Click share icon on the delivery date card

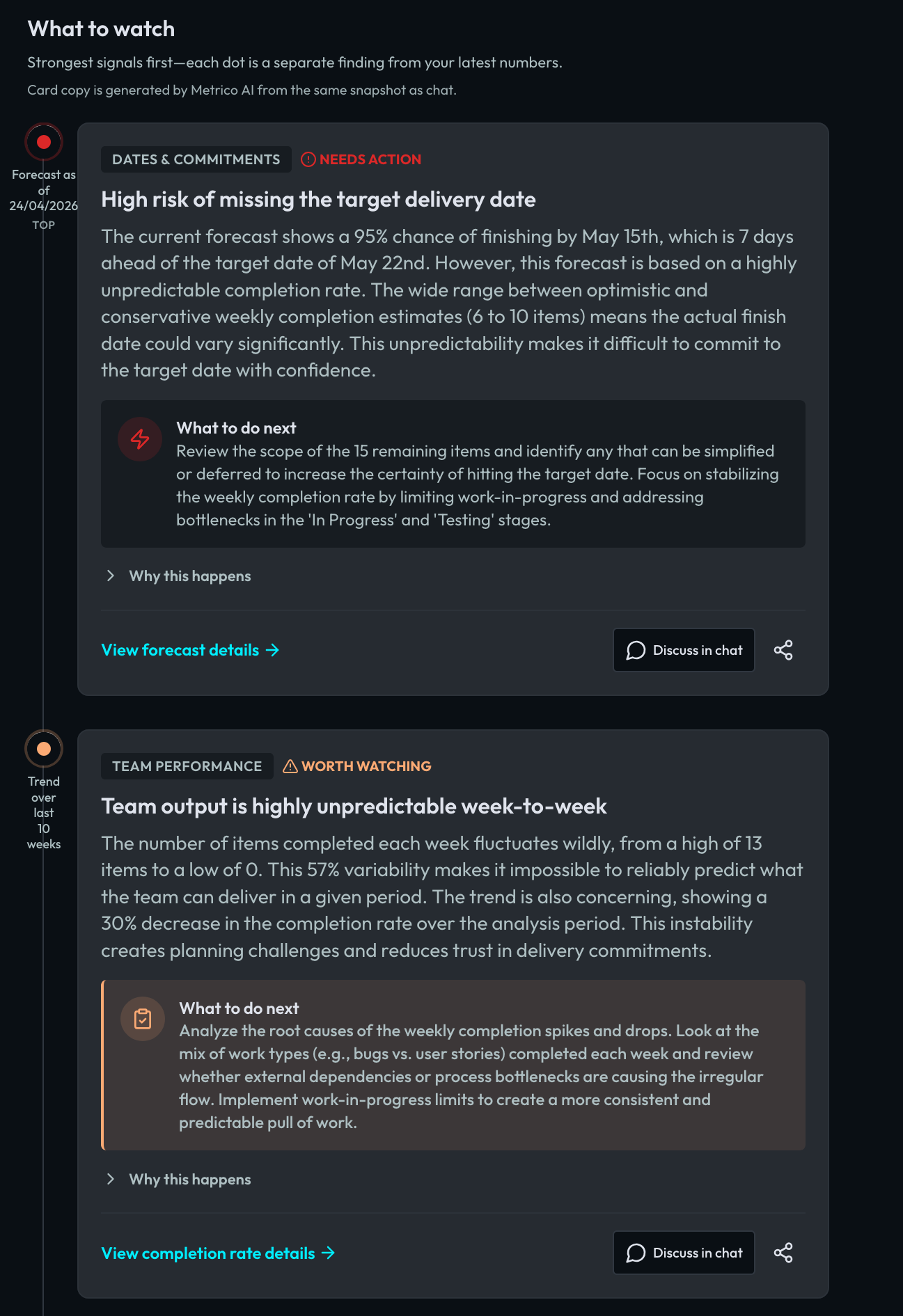tap(783, 650)
